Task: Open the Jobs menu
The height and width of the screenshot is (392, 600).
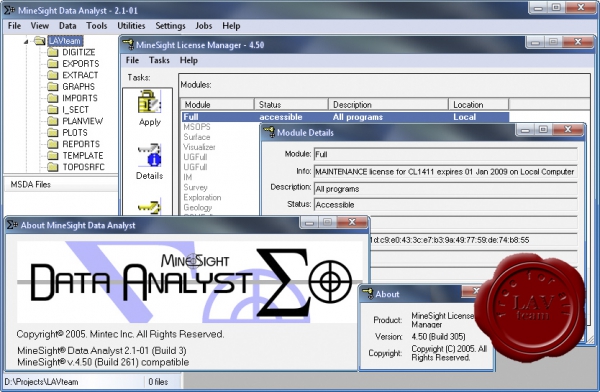Action: 204,26
